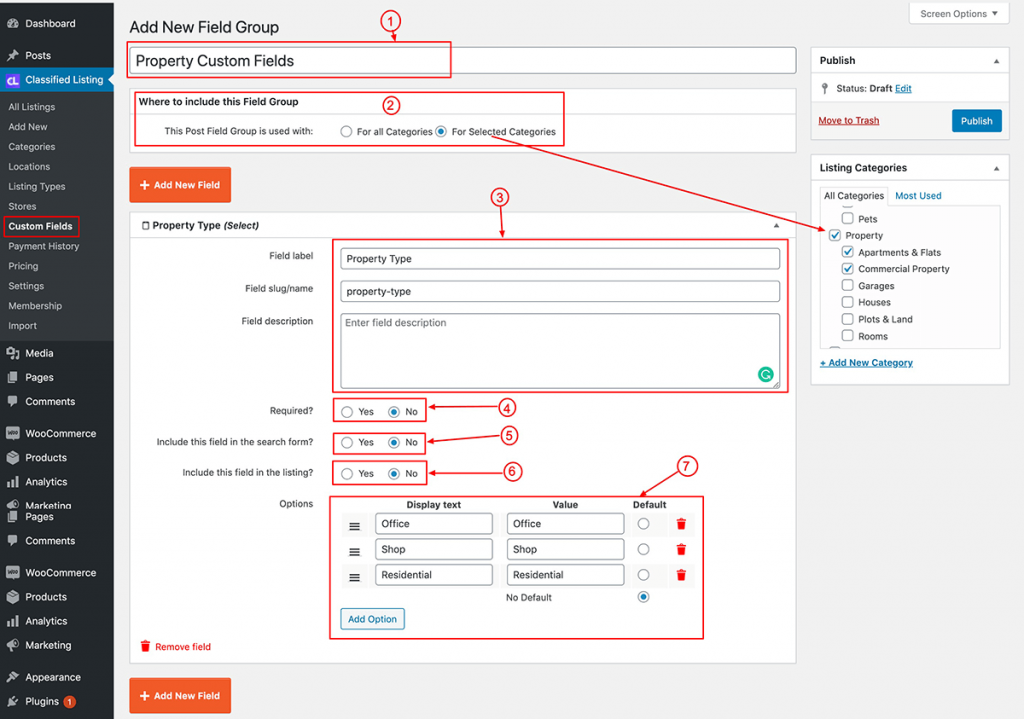The image size is (1024, 719).
Task: Open the Dashboard icon in the sidebar
Action: point(12,24)
